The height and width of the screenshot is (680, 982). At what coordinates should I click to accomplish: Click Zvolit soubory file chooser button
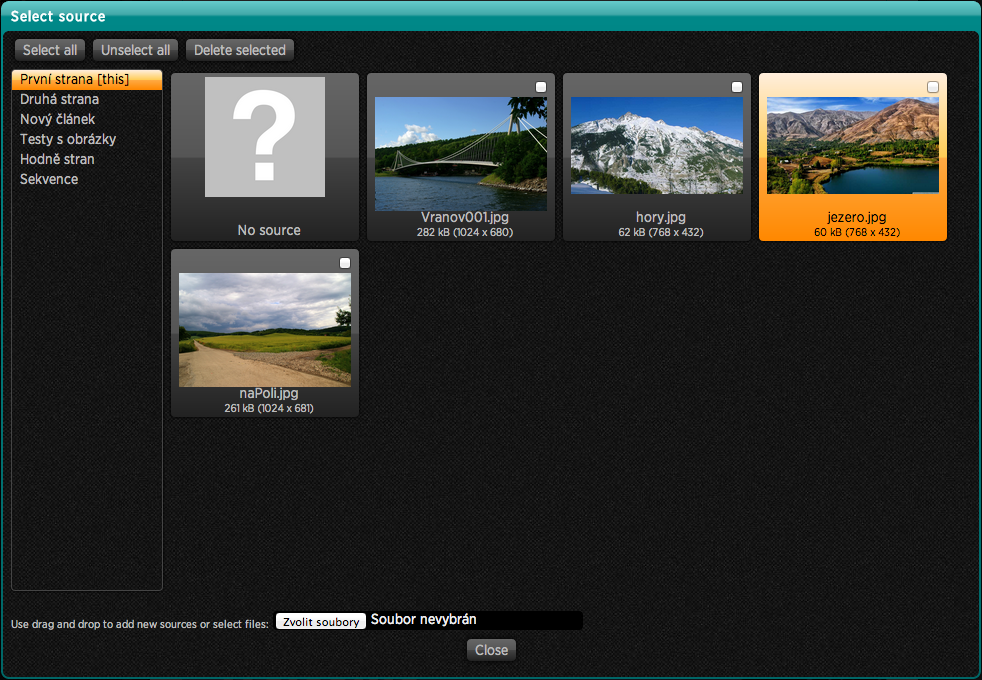pyautogui.click(x=321, y=621)
